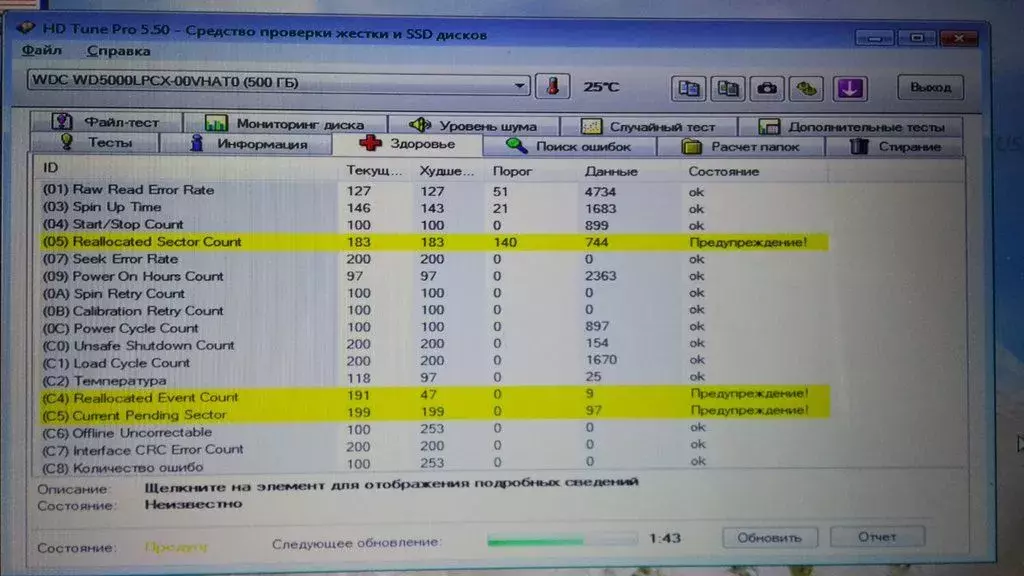Click the HD Tune Pro title bar icon
Image resolution: width=1024 pixels, height=576 pixels.
click(x=25, y=28)
